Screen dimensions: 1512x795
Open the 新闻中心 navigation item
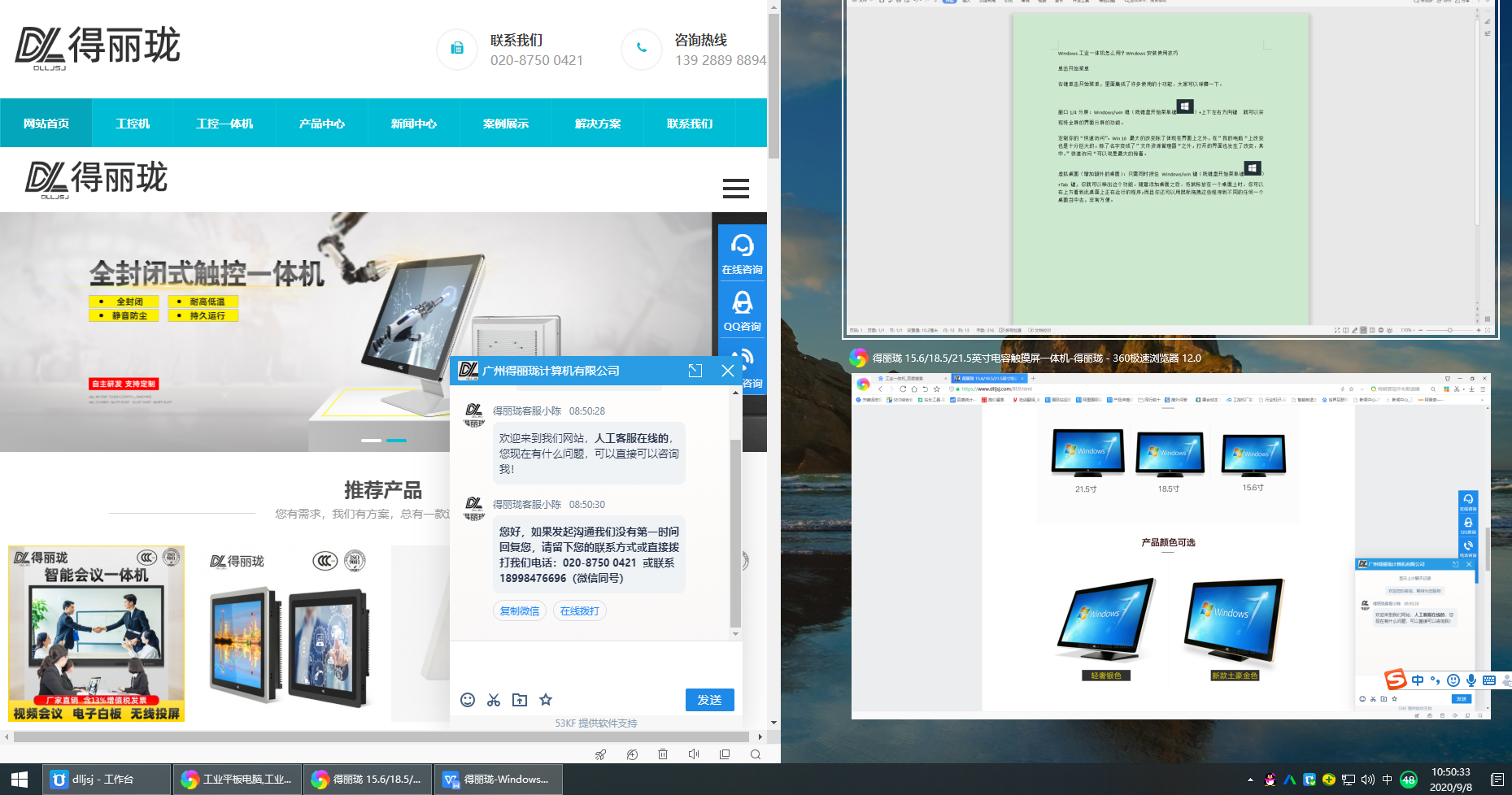[x=413, y=124]
